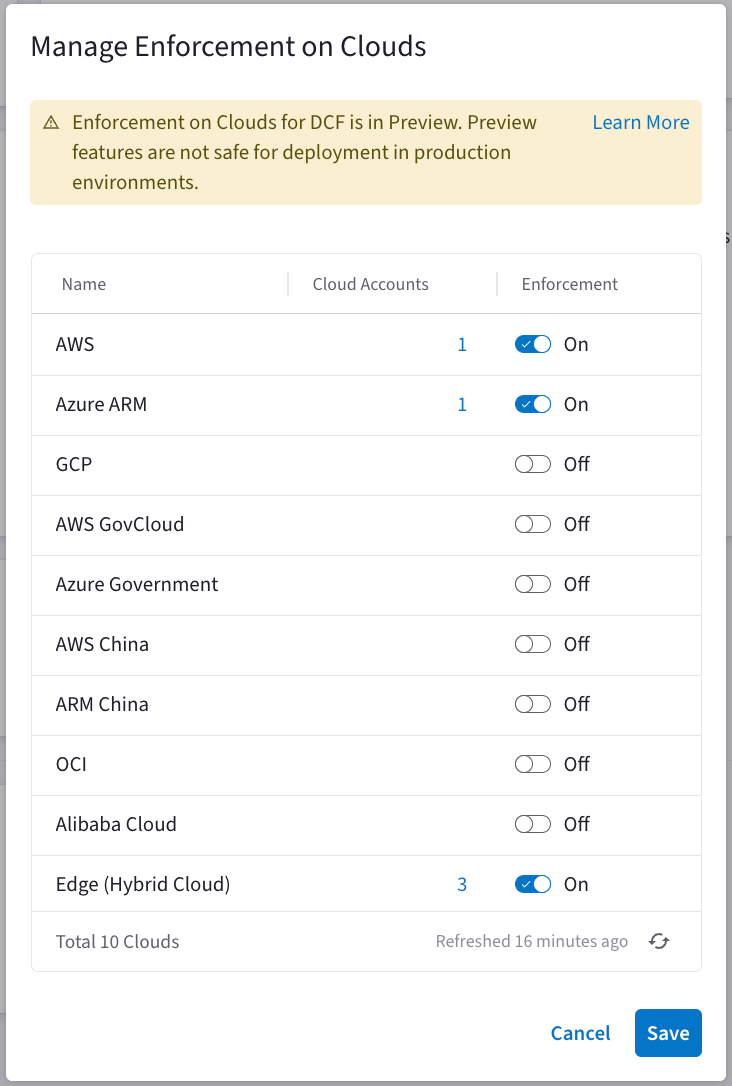The width and height of the screenshot is (732, 1086).
Task: Switch on AWS China enforcement
Action: (532, 643)
